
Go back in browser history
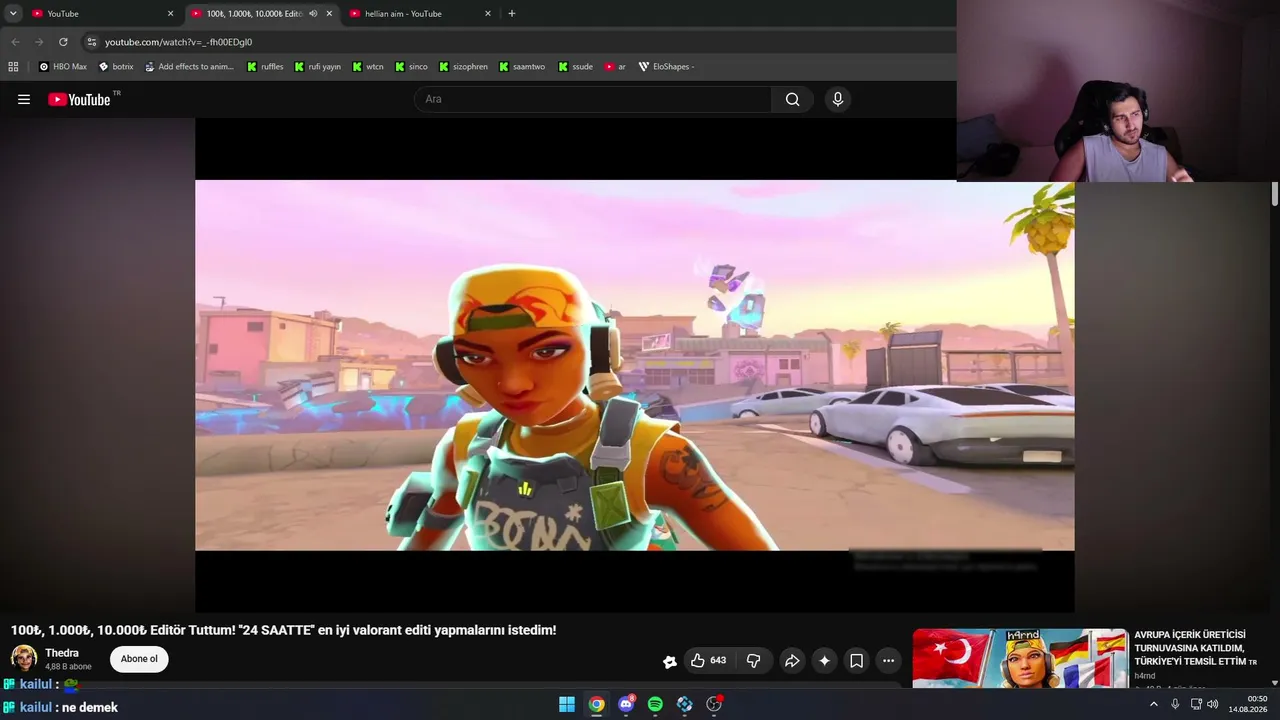15,42
